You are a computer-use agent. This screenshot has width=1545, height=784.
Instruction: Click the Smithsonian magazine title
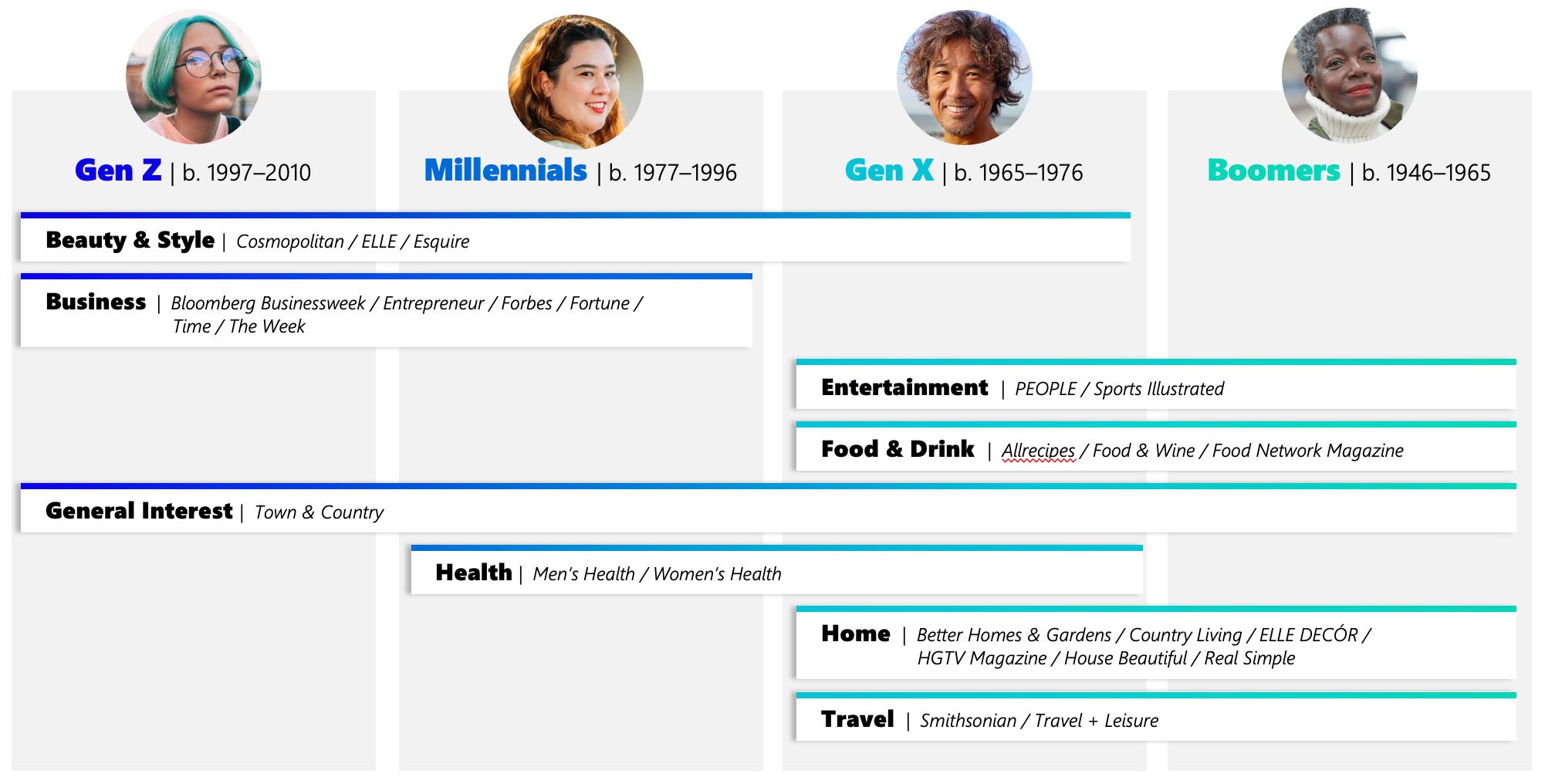pyautogui.click(x=968, y=721)
